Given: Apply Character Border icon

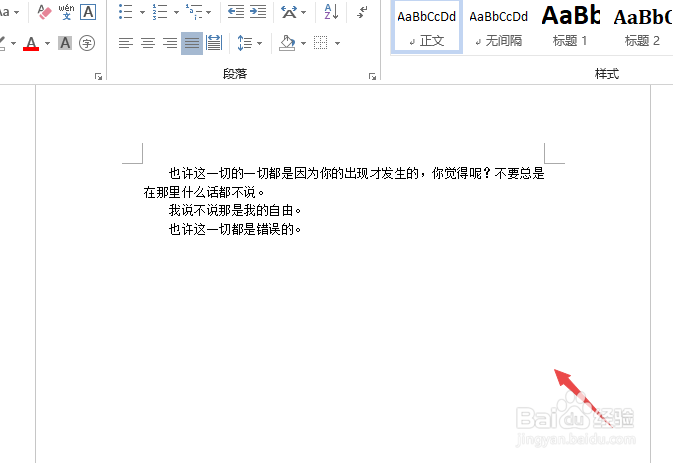Looking at the screenshot, I should [88, 12].
